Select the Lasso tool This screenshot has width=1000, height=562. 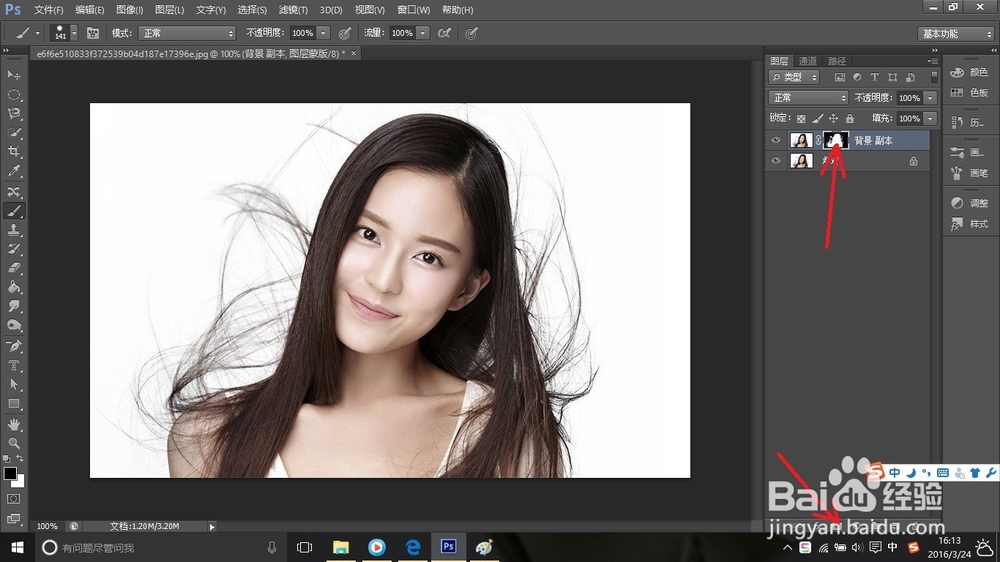13,114
